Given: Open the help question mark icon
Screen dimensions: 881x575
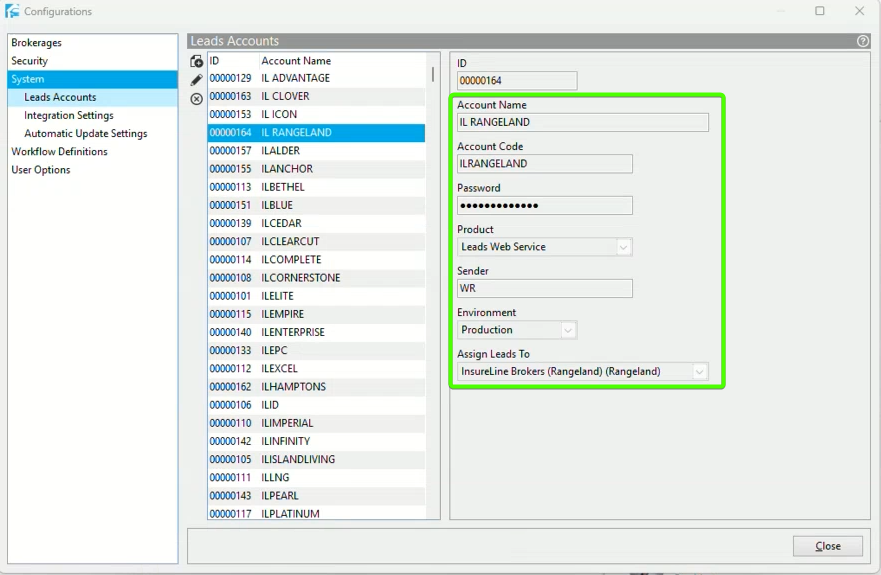Looking at the screenshot, I should [x=863, y=41].
